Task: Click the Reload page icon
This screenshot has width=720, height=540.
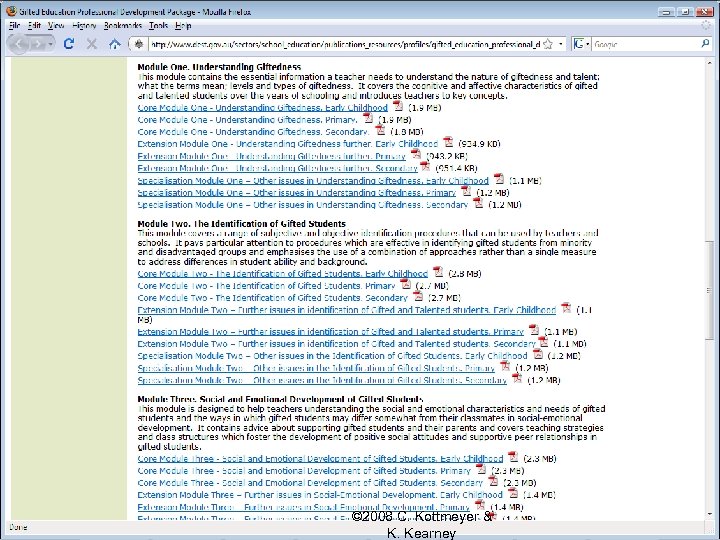Action: (x=69, y=44)
